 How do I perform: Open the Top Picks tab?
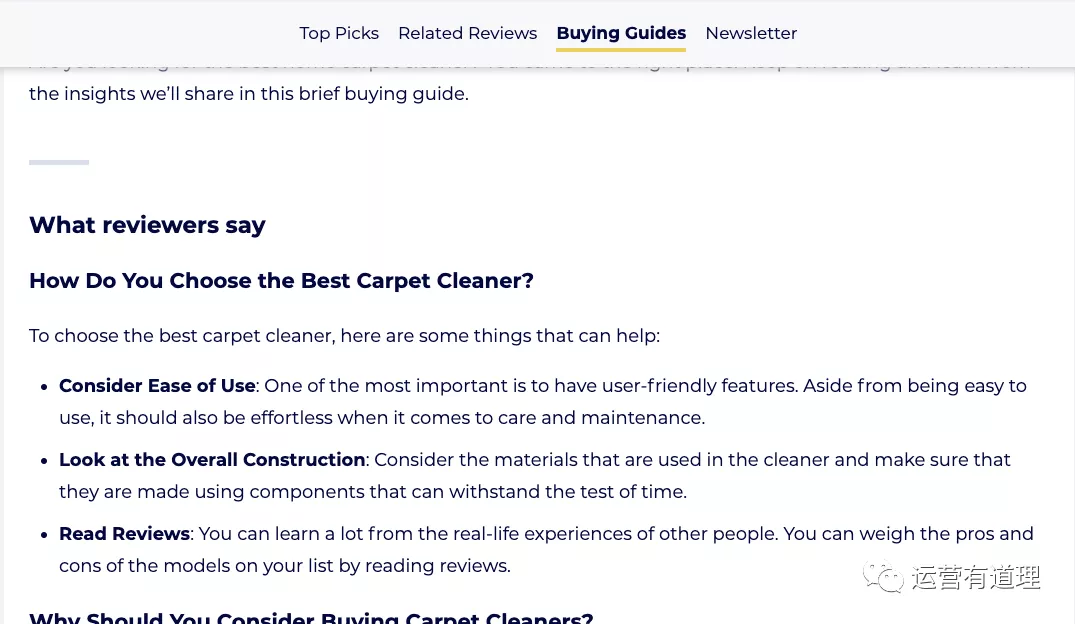339,33
